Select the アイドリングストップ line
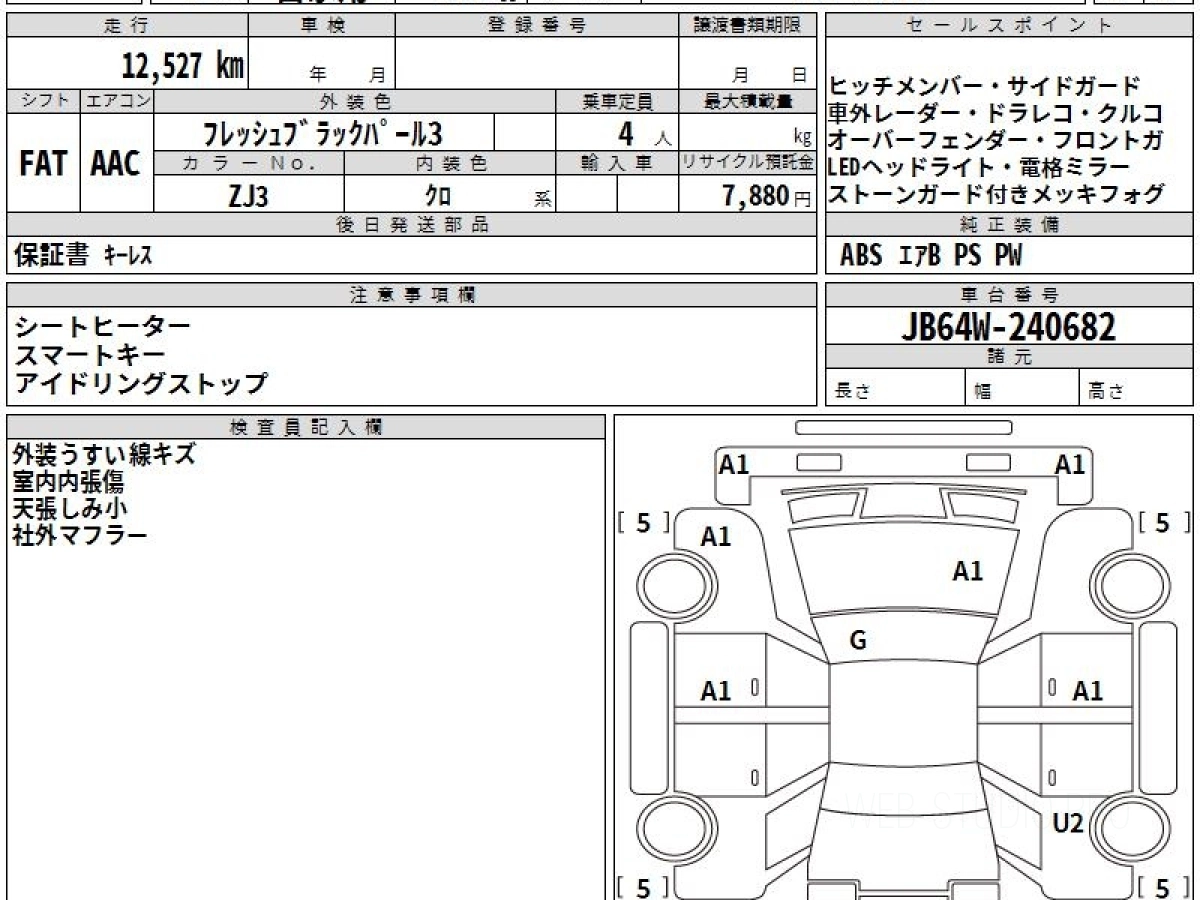Image resolution: width=1200 pixels, height=900 pixels. tap(141, 382)
